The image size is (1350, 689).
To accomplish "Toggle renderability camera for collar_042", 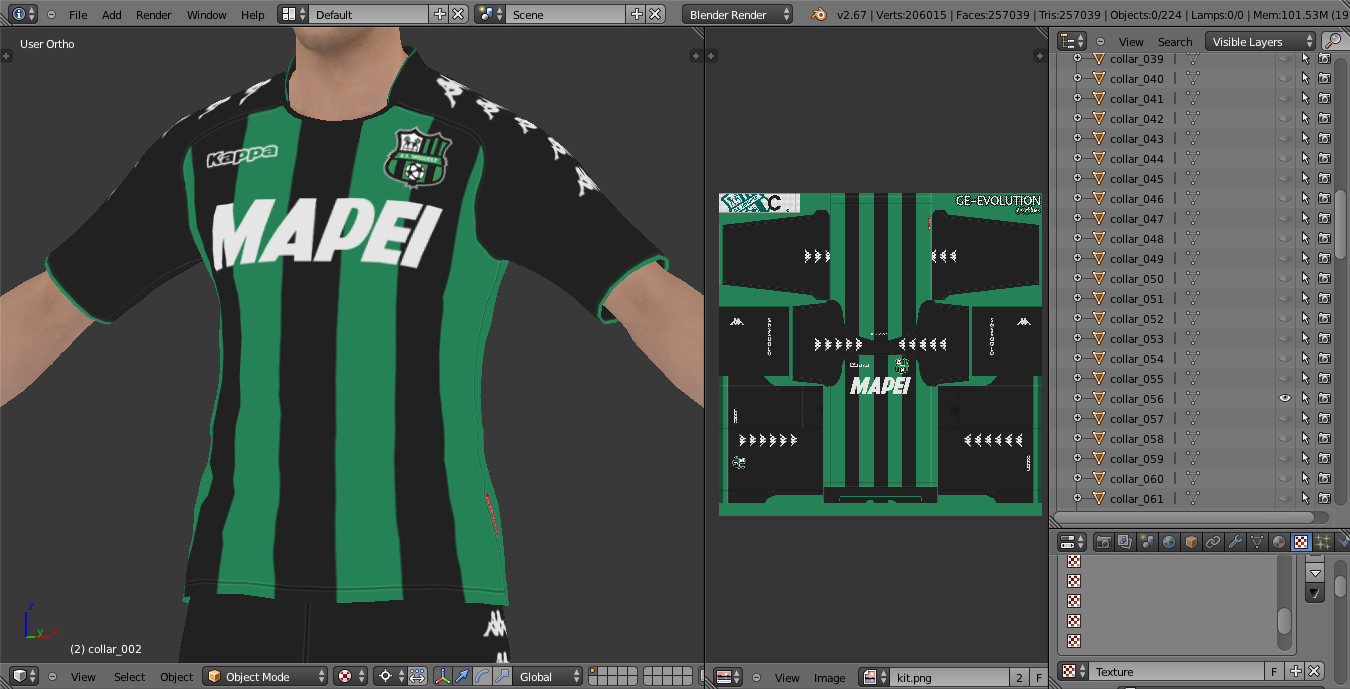I will click(1325, 119).
